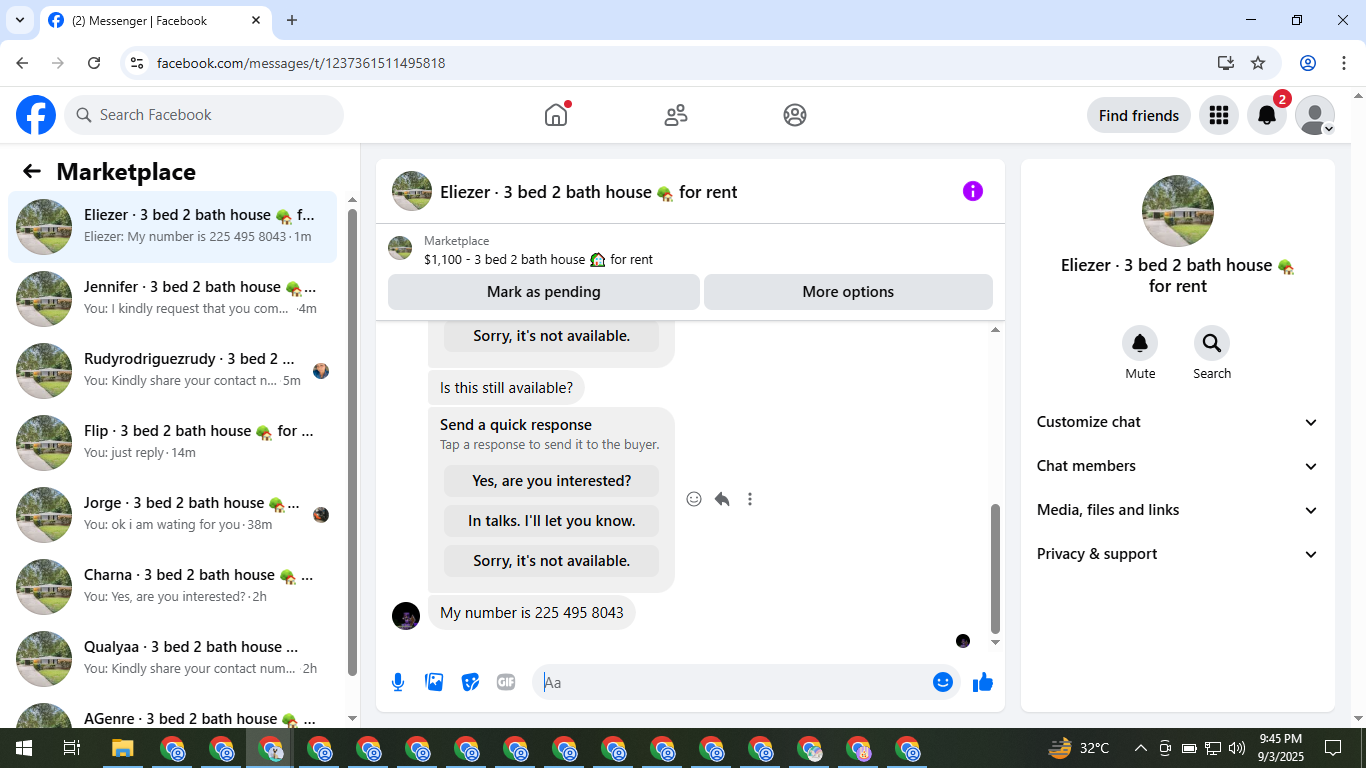Open the Friends icon in top navigation
The width and height of the screenshot is (1366, 768).
click(x=676, y=115)
